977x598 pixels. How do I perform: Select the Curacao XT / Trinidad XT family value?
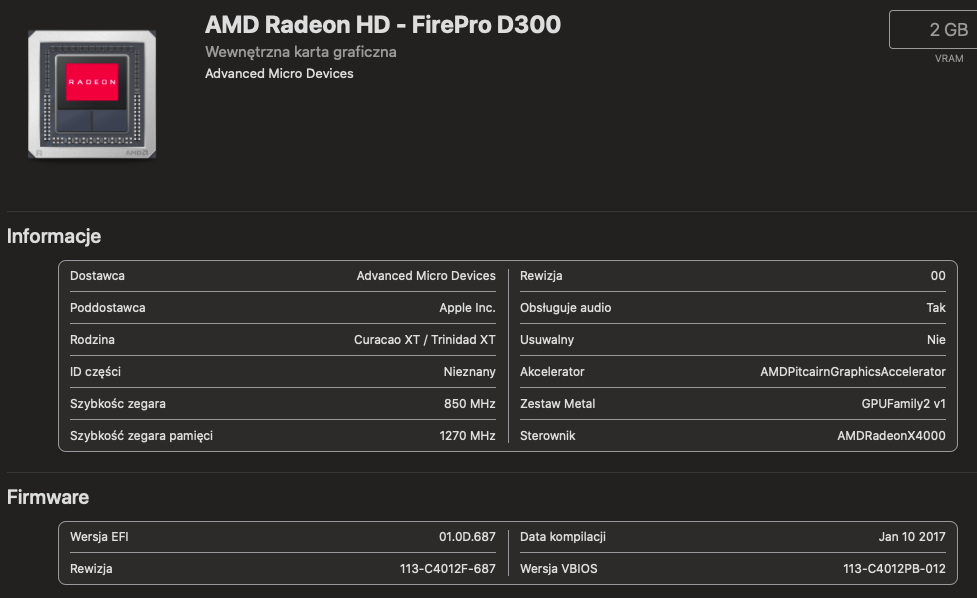[x=424, y=340]
